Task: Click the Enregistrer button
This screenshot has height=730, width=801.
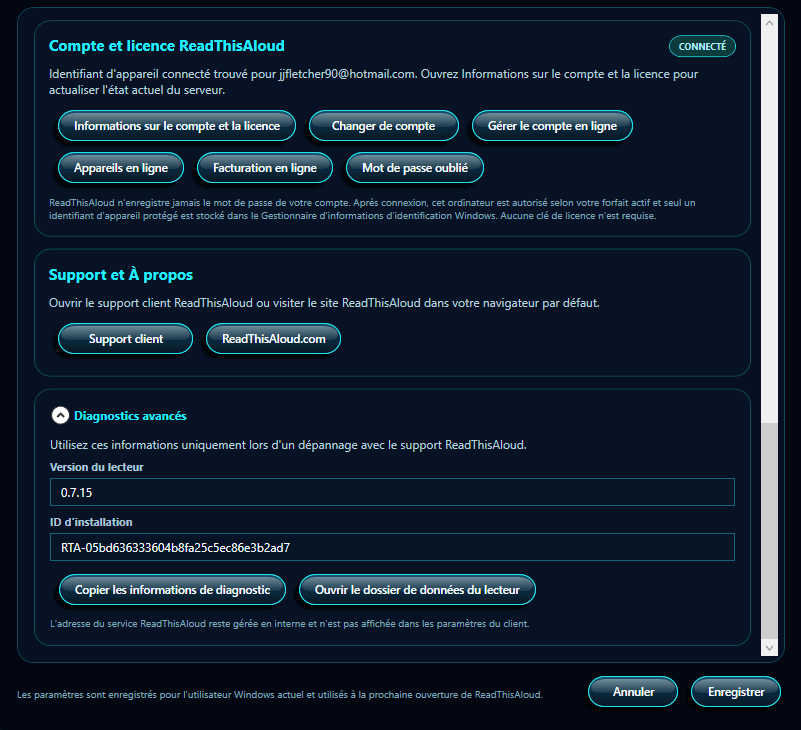Action: click(736, 692)
